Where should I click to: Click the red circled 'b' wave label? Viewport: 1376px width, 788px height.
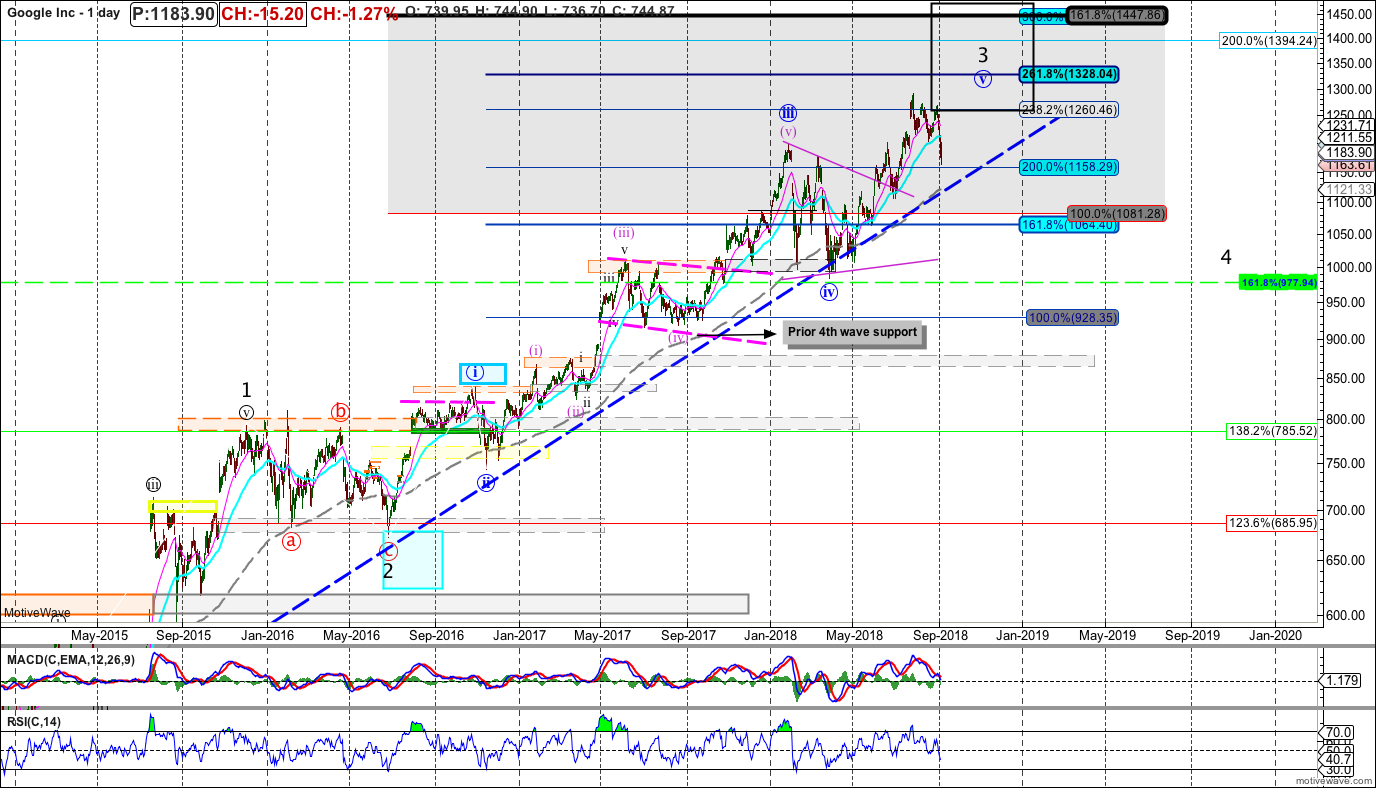[341, 412]
